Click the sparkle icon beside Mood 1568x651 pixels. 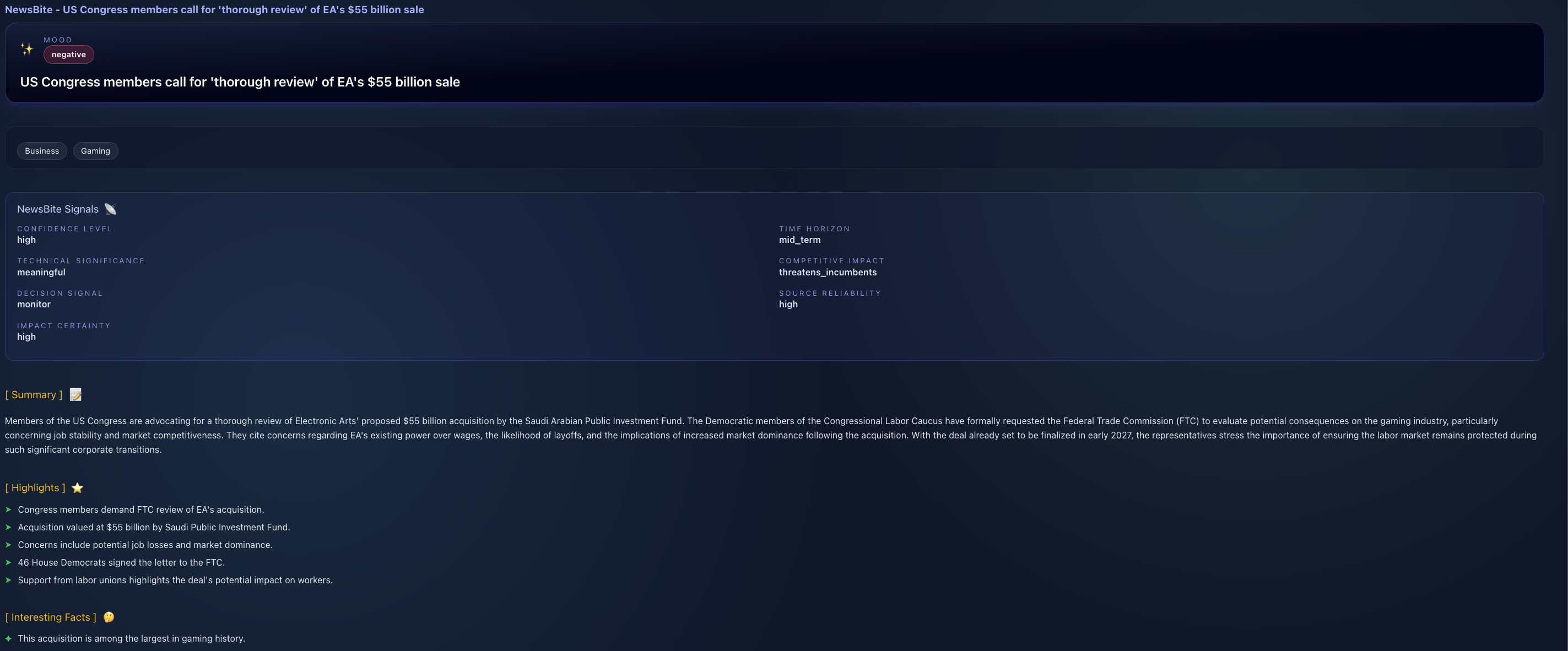point(27,49)
